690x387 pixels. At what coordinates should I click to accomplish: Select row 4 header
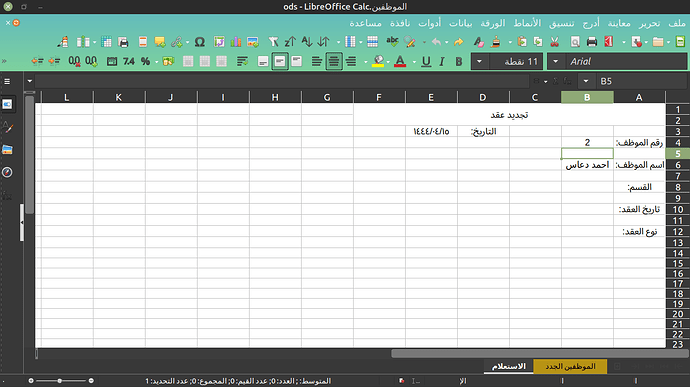click(x=678, y=143)
